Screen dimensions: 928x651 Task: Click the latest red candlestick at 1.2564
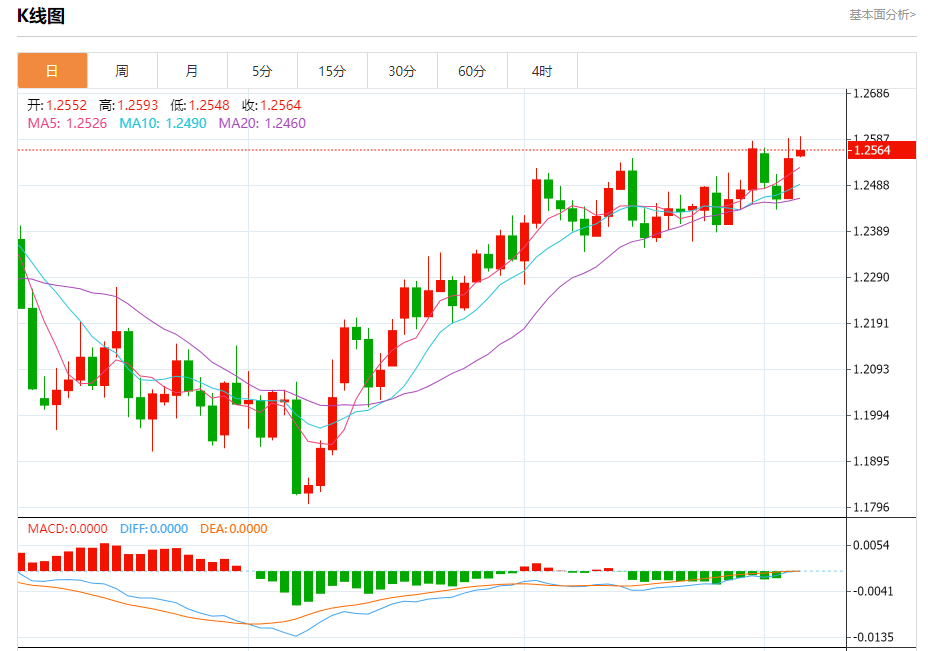tap(801, 153)
